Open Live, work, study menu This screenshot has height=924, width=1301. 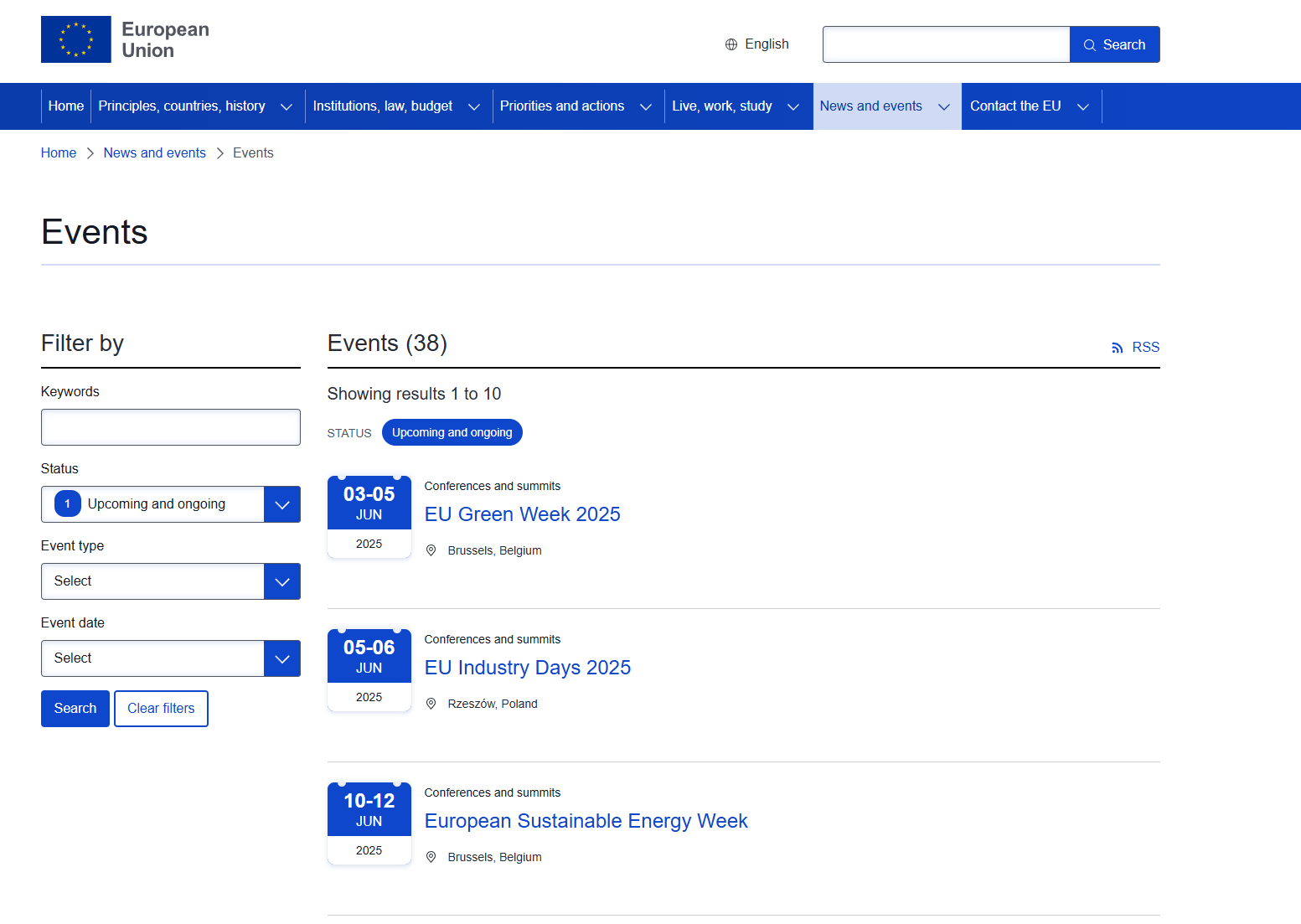point(722,106)
